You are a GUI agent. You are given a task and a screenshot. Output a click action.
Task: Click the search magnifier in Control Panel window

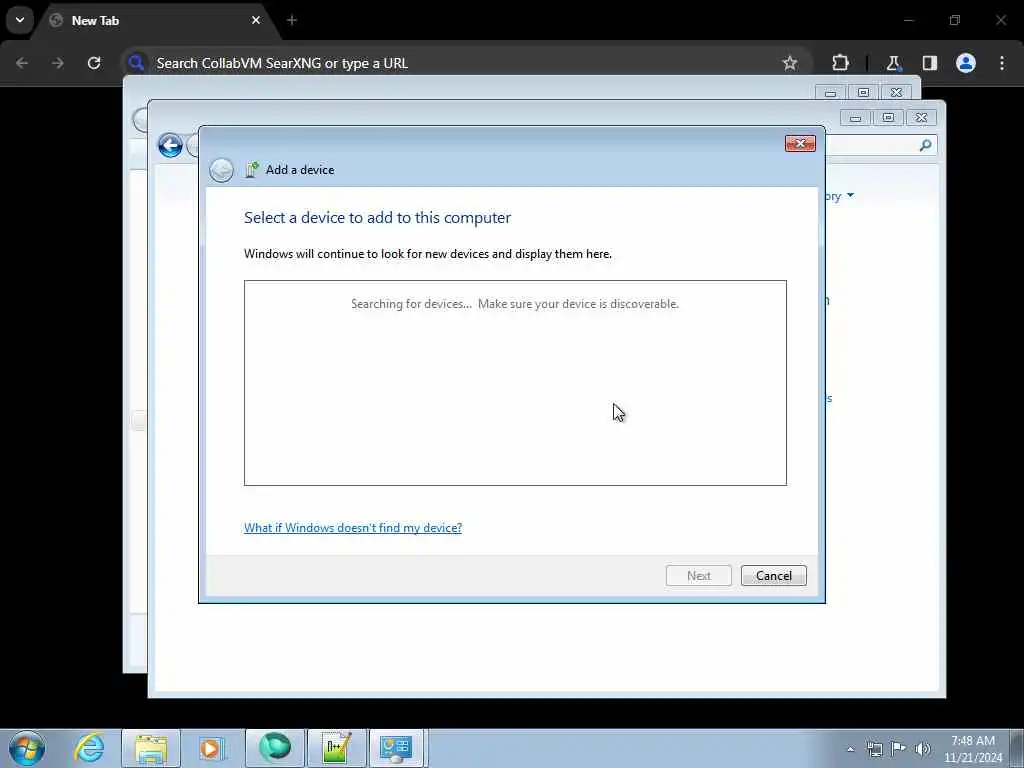pos(925,145)
